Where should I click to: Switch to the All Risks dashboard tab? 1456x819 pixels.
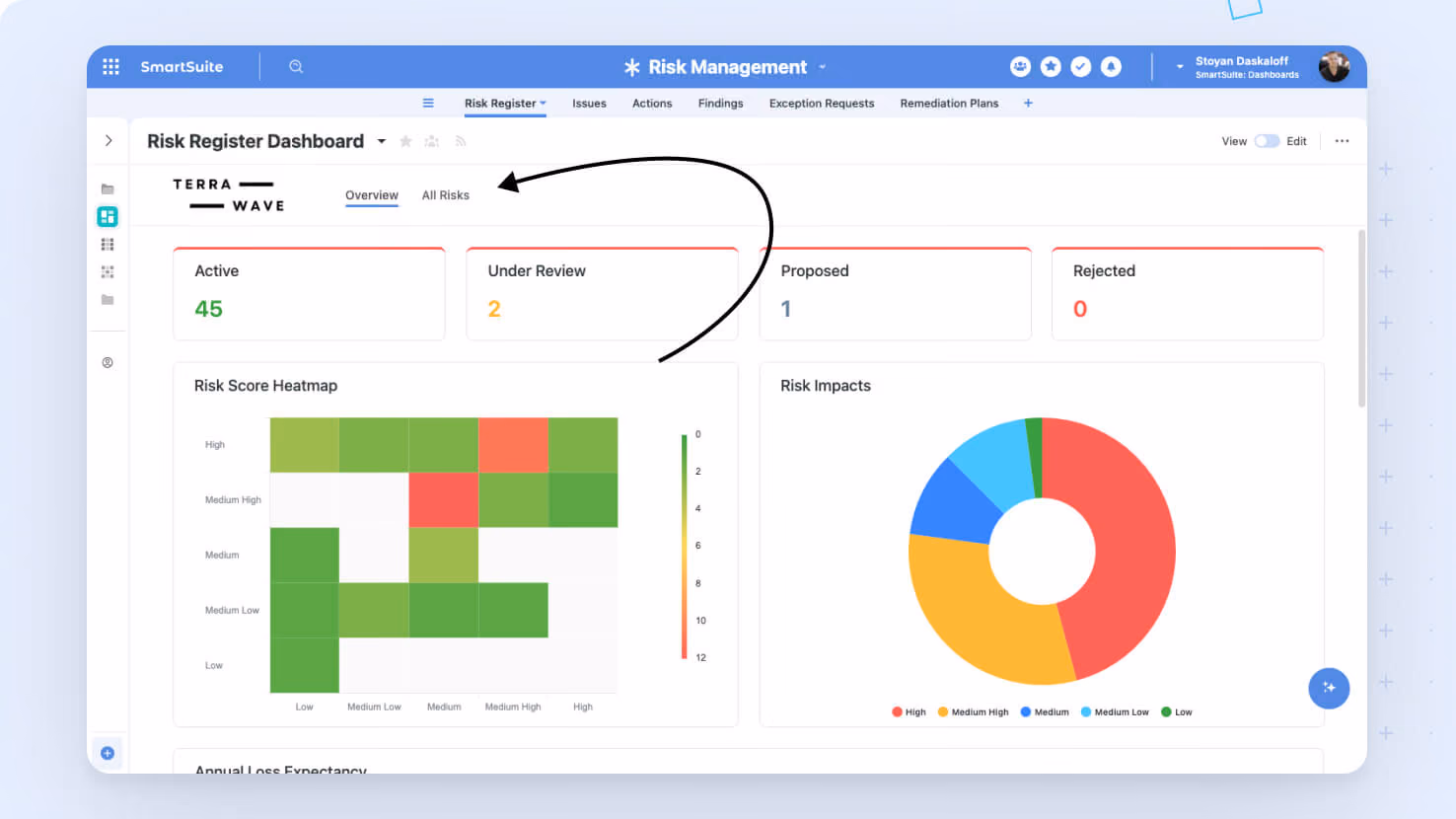(446, 195)
